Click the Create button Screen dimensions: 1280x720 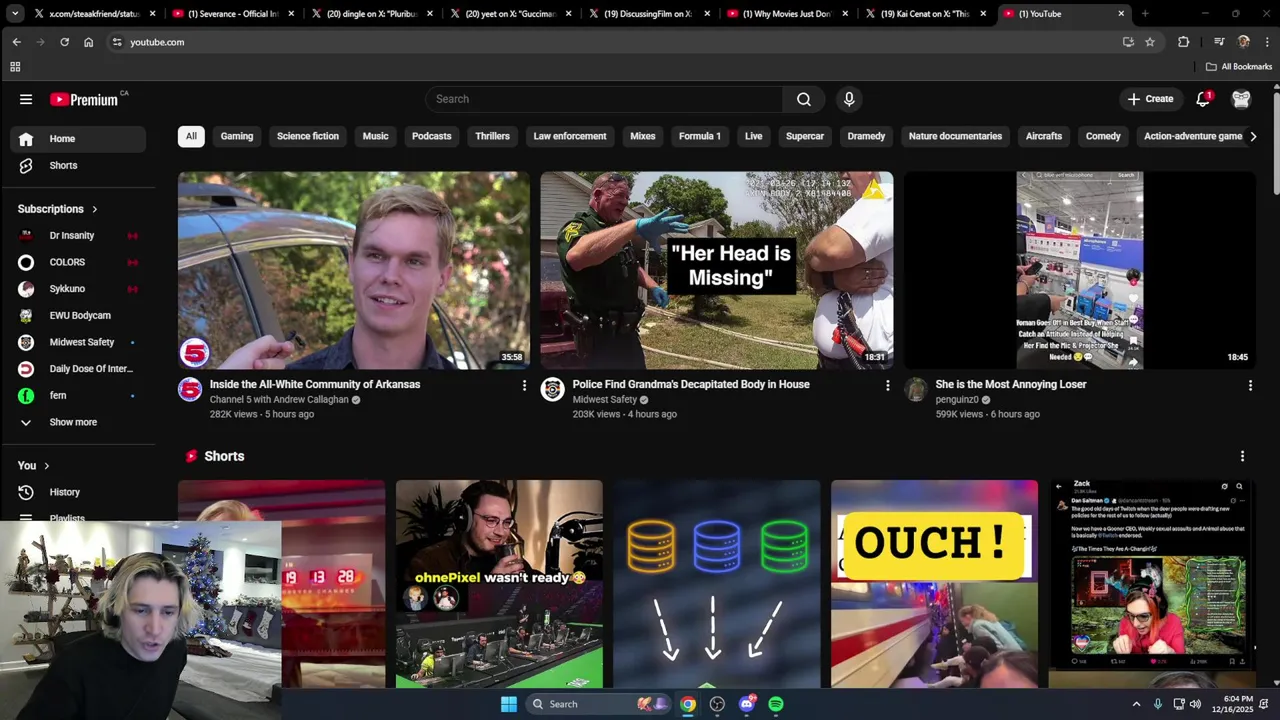pyautogui.click(x=1150, y=99)
